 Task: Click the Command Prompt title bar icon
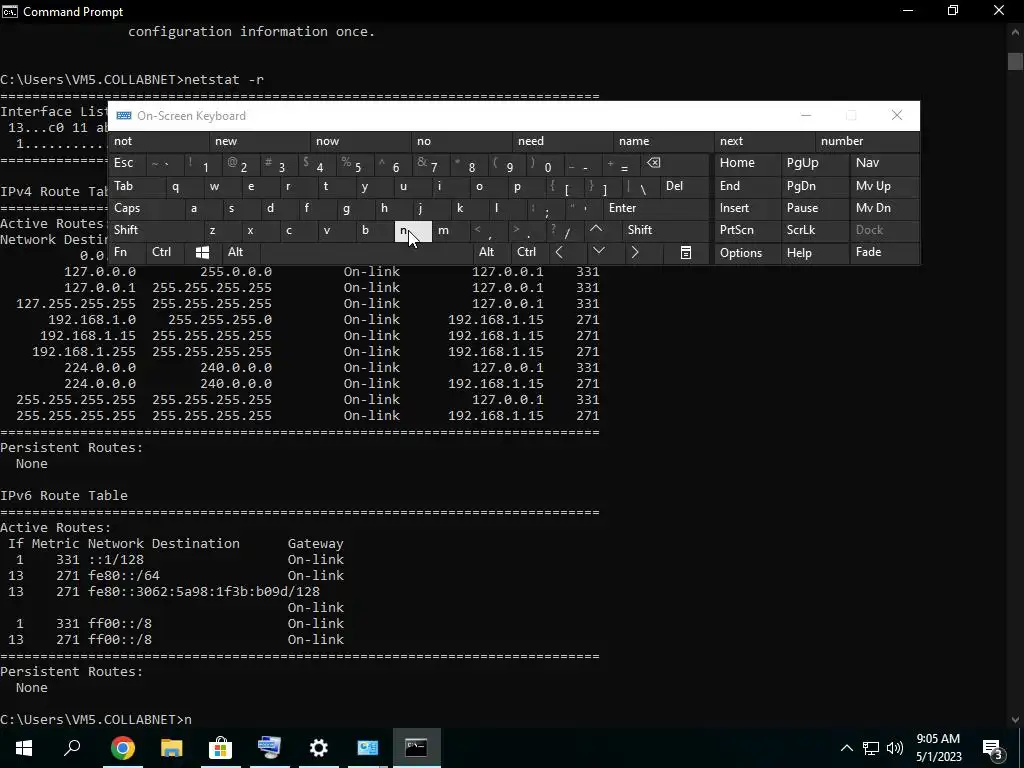10,12
